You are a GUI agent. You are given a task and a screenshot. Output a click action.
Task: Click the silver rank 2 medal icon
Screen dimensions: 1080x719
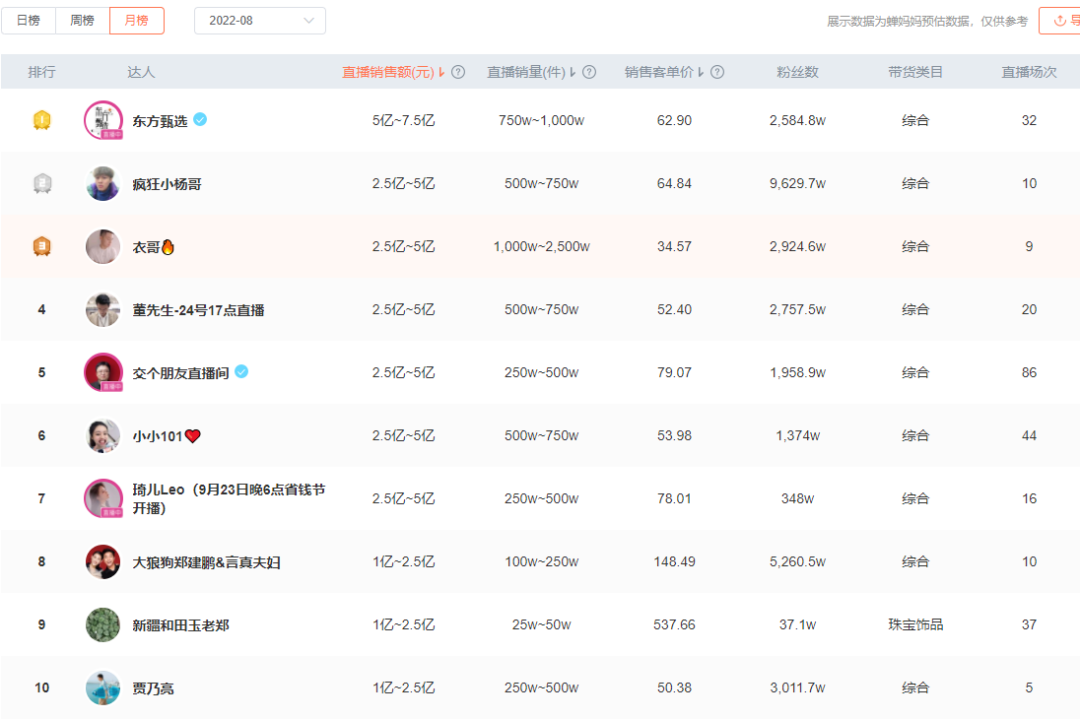pos(42,184)
